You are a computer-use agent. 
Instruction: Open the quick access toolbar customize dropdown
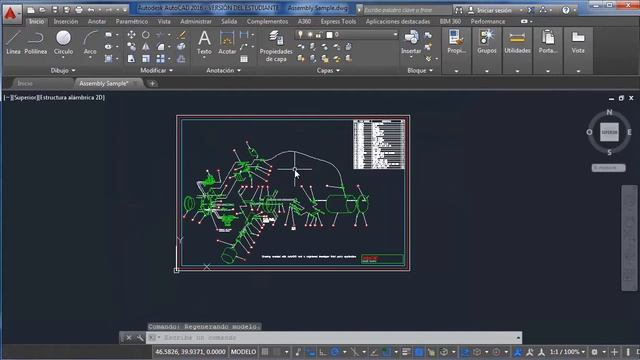[x=125, y=10]
